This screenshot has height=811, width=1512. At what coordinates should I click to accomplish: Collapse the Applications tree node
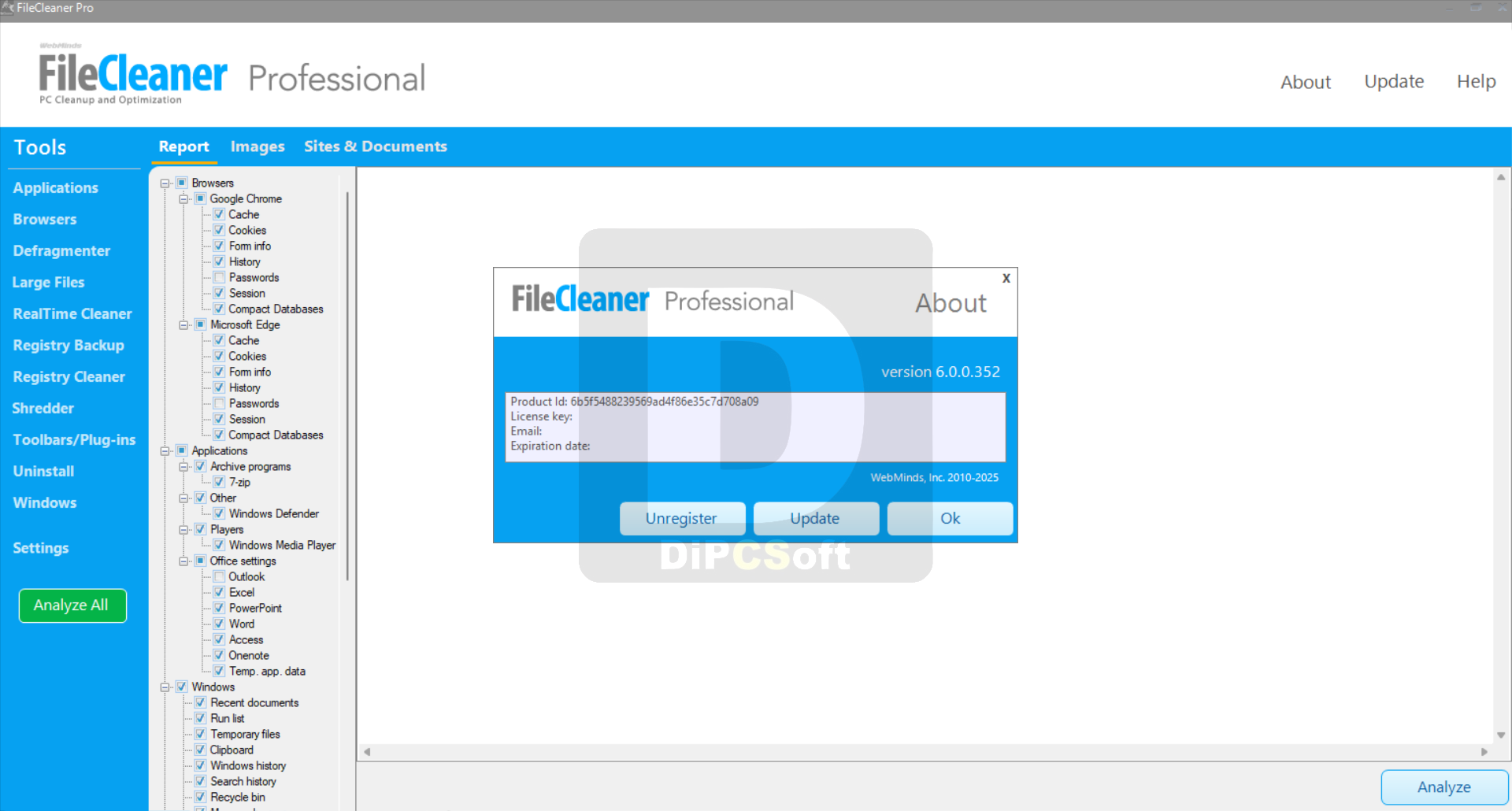click(x=165, y=451)
